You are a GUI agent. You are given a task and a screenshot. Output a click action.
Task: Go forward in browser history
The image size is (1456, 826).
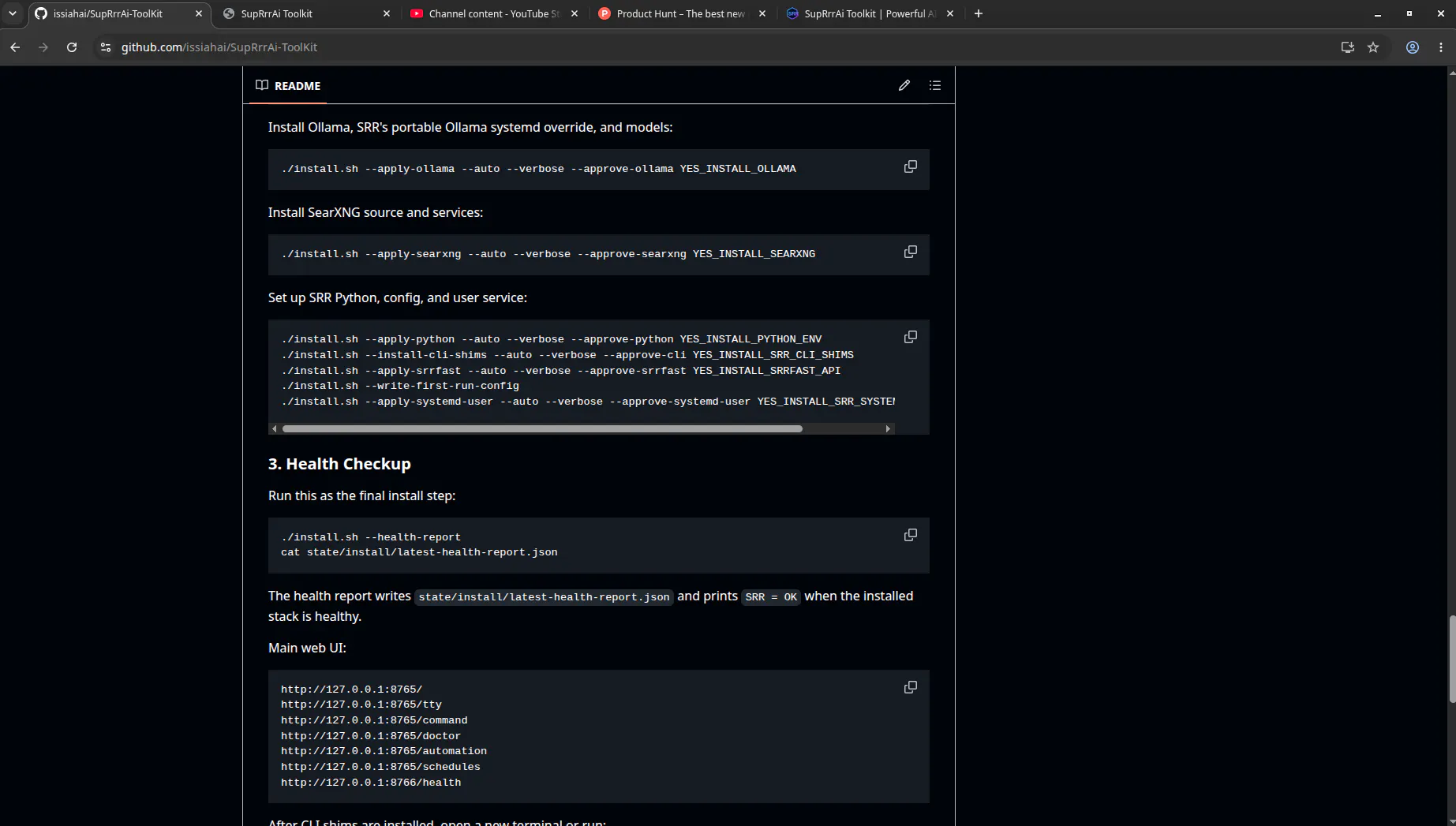pyautogui.click(x=43, y=47)
